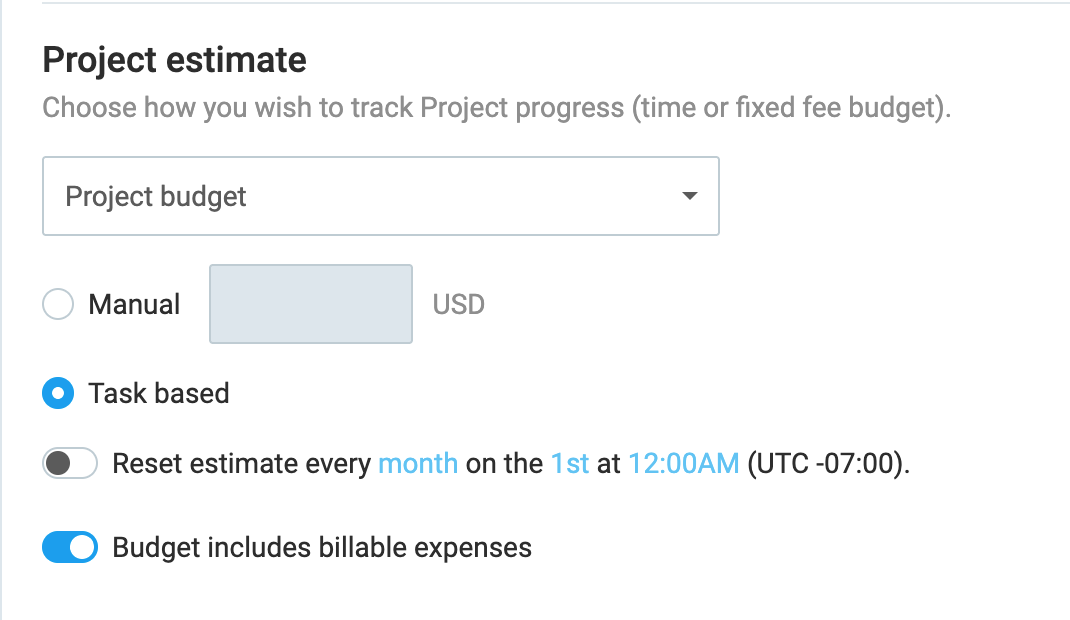The width and height of the screenshot is (1070, 620).
Task: Select the Task based radio button
Action: click(58, 394)
